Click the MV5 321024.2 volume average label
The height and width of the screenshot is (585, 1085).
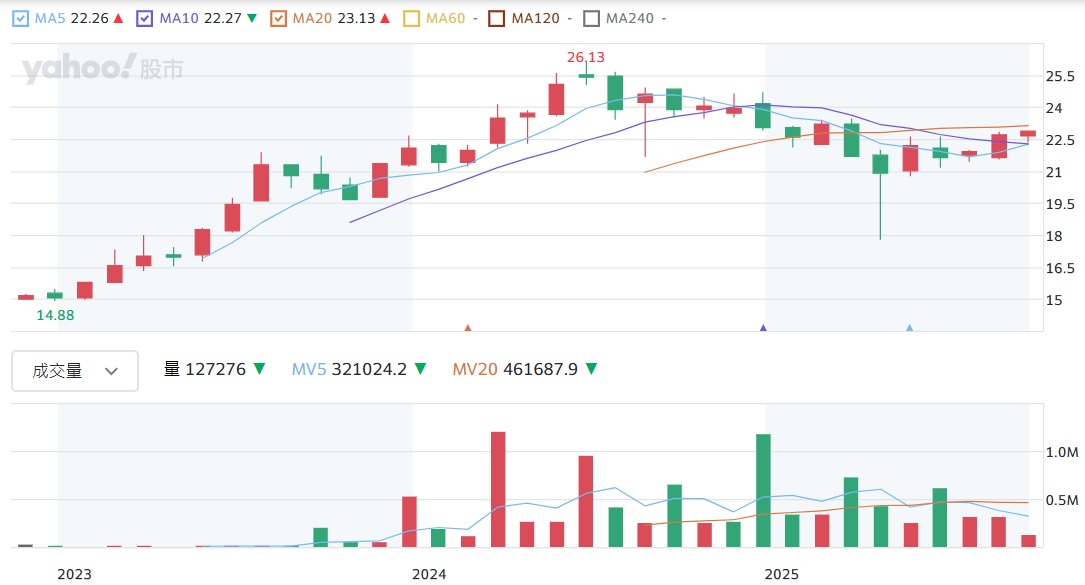349,369
